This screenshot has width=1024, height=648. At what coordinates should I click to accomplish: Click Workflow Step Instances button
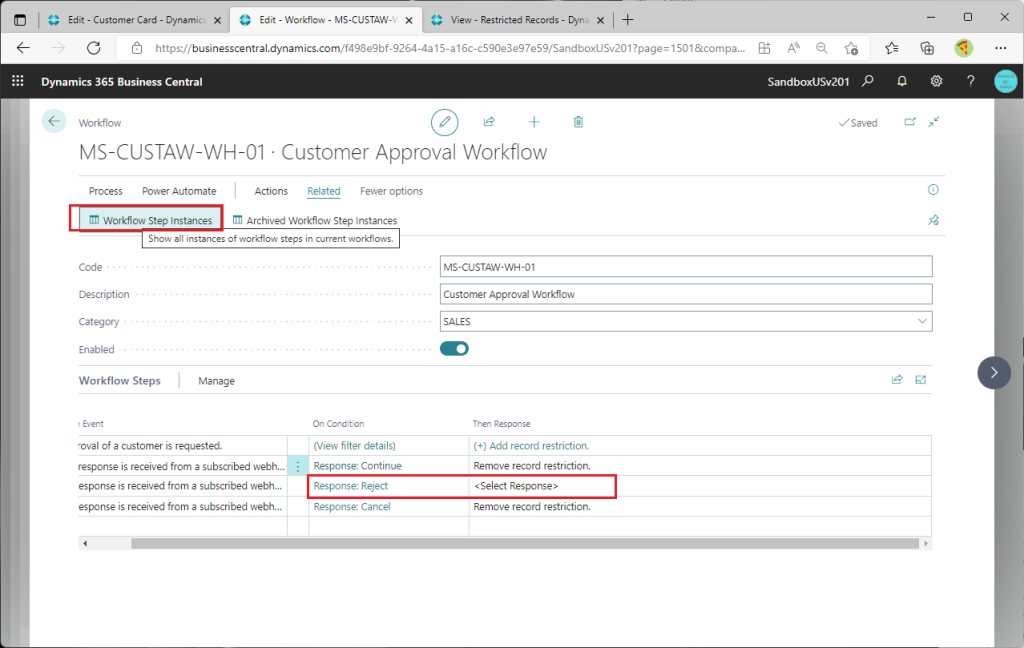click(150, 220)
